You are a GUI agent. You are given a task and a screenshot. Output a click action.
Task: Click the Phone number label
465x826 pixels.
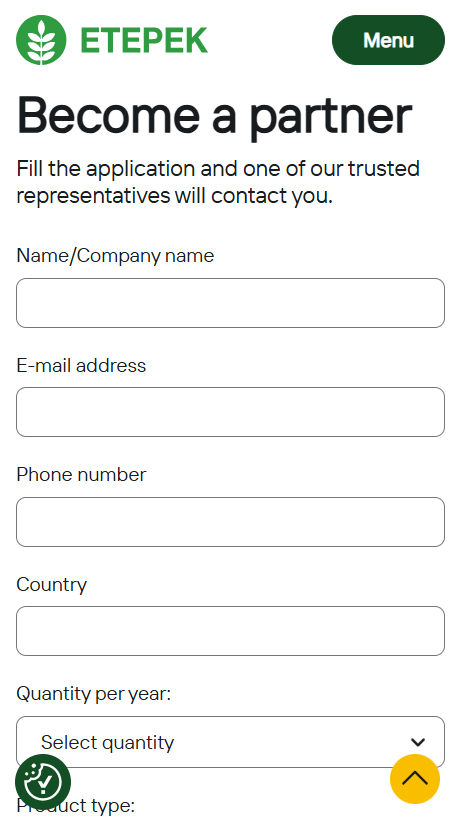(x=81, y=475)
